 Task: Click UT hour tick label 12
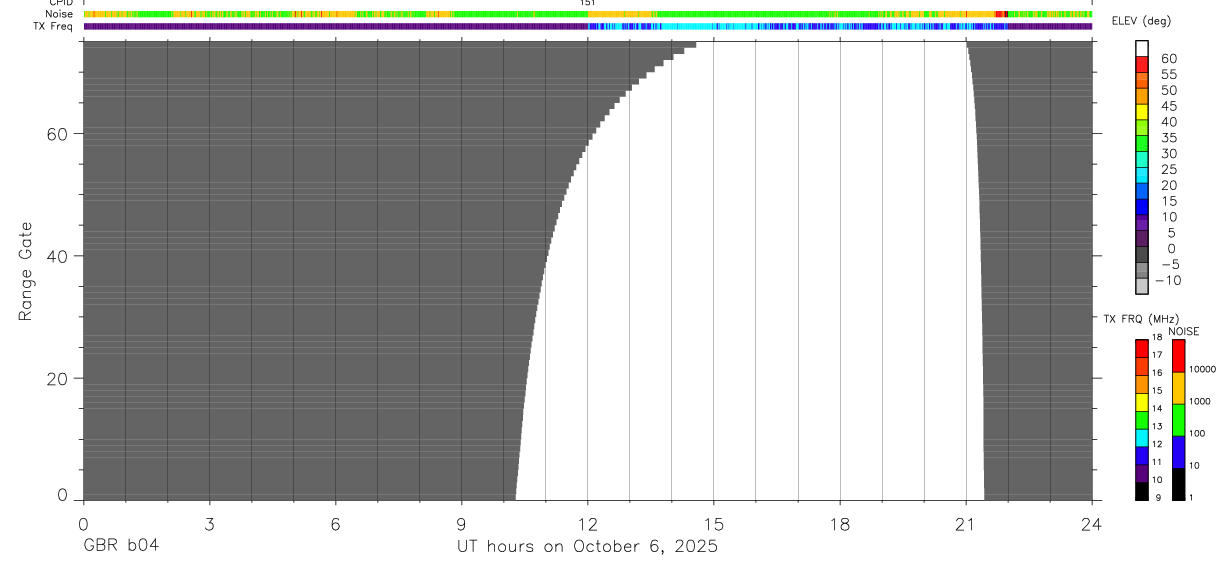[587, 523]
